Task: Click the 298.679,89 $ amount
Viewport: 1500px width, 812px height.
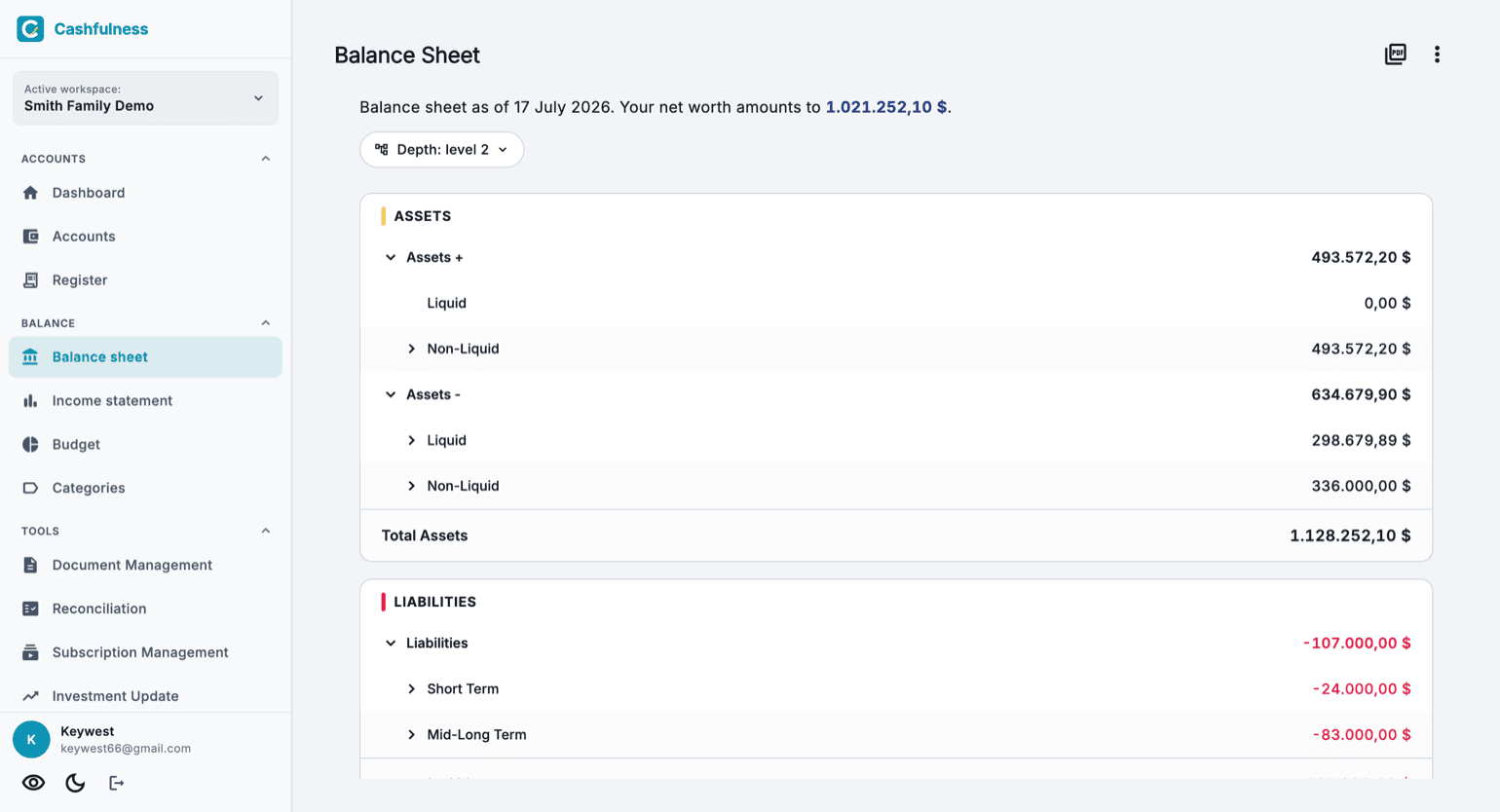Action: pyautogui.click(x=1361, y=440)
